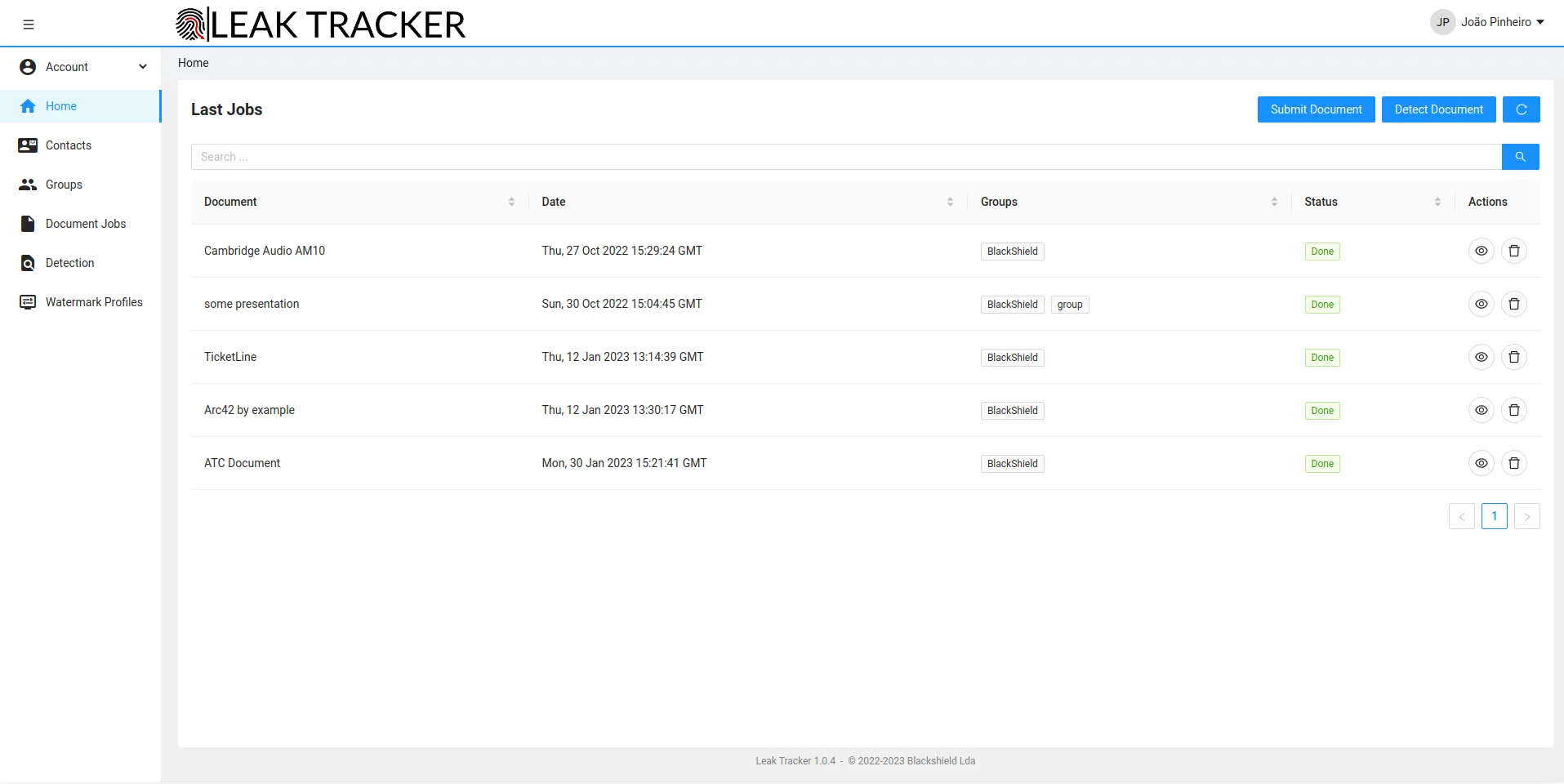Go to Home in sidebar
1564x784 pixels.
coord(80,106)
